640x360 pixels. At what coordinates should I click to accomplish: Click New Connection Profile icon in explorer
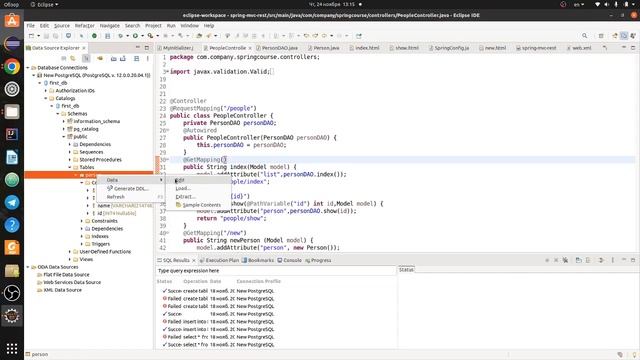point(100,58)
